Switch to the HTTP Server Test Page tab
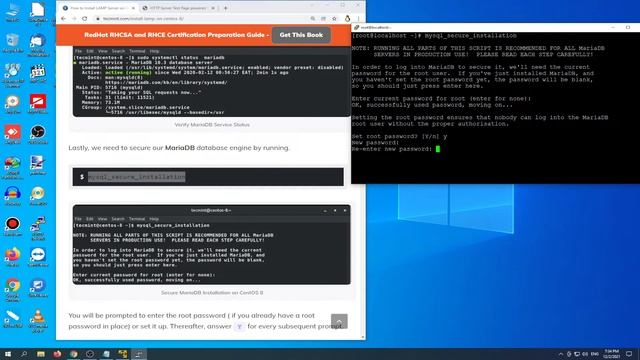The height and width of the screenshot is (360, 640). (x=178, y=8)
